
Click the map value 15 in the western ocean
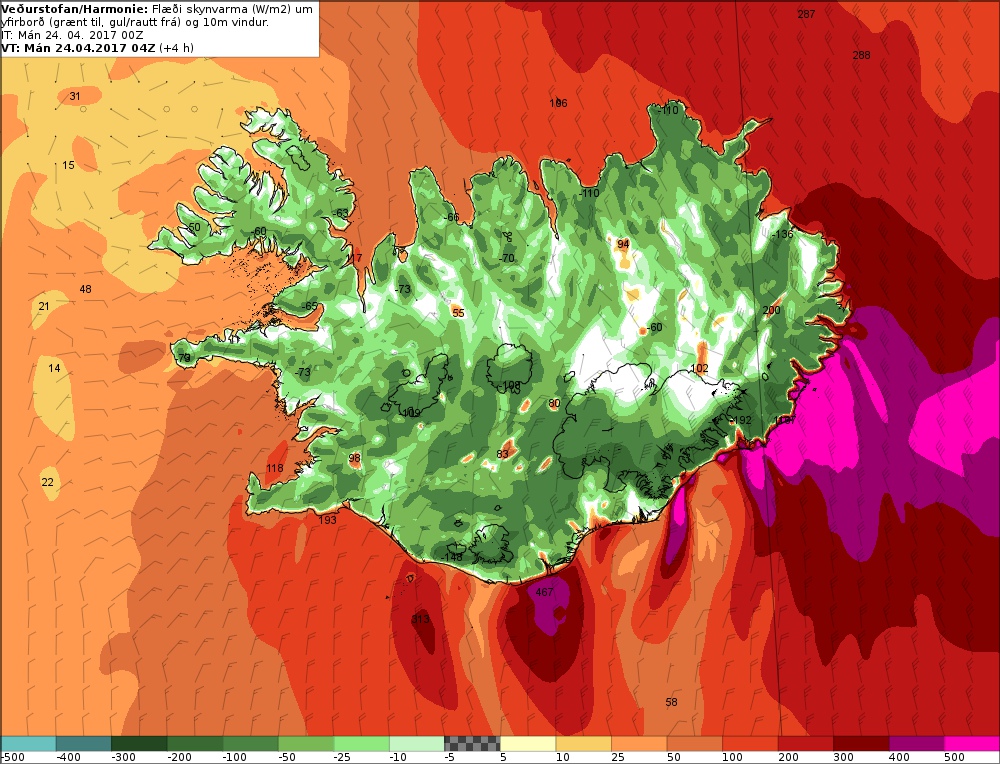pos(68,165)
